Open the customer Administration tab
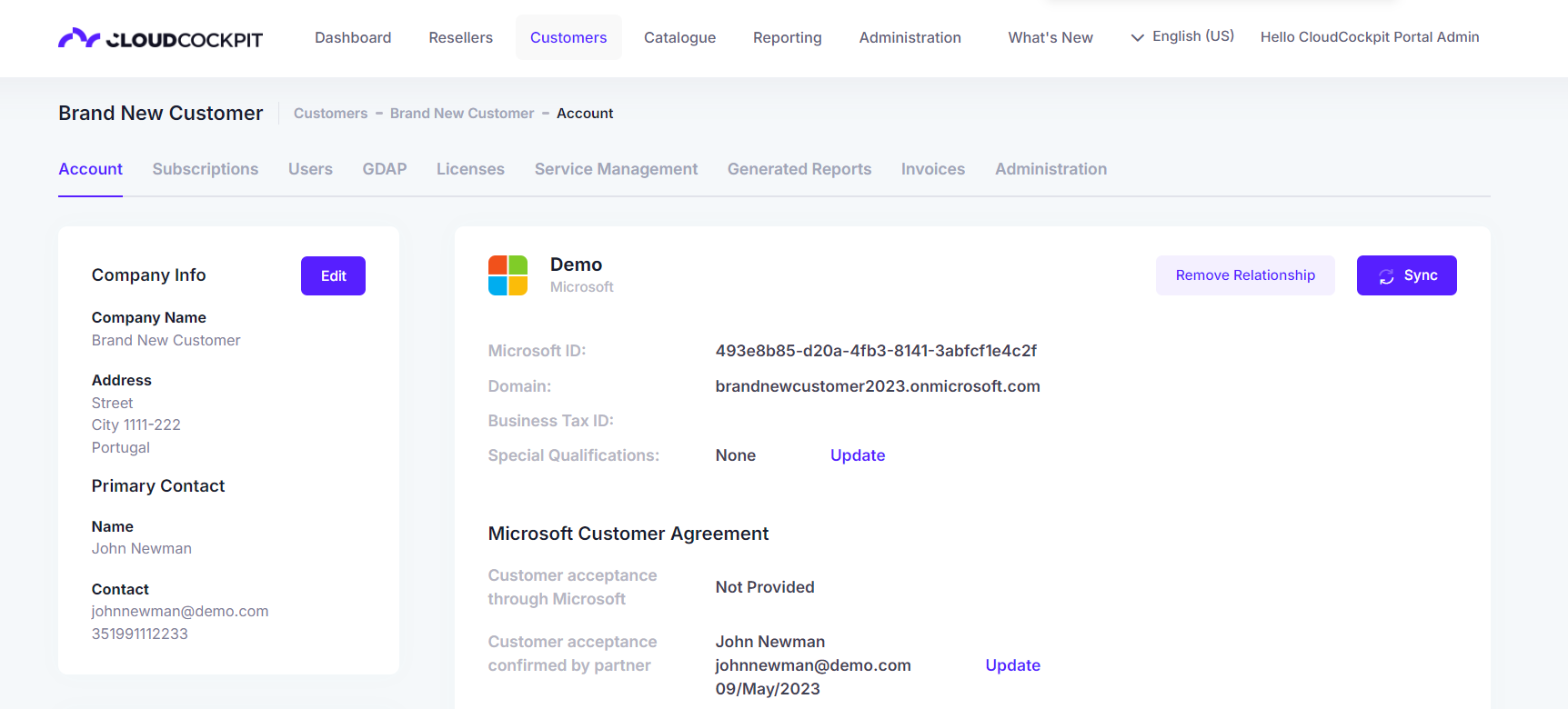 (x=1051, y=169)
